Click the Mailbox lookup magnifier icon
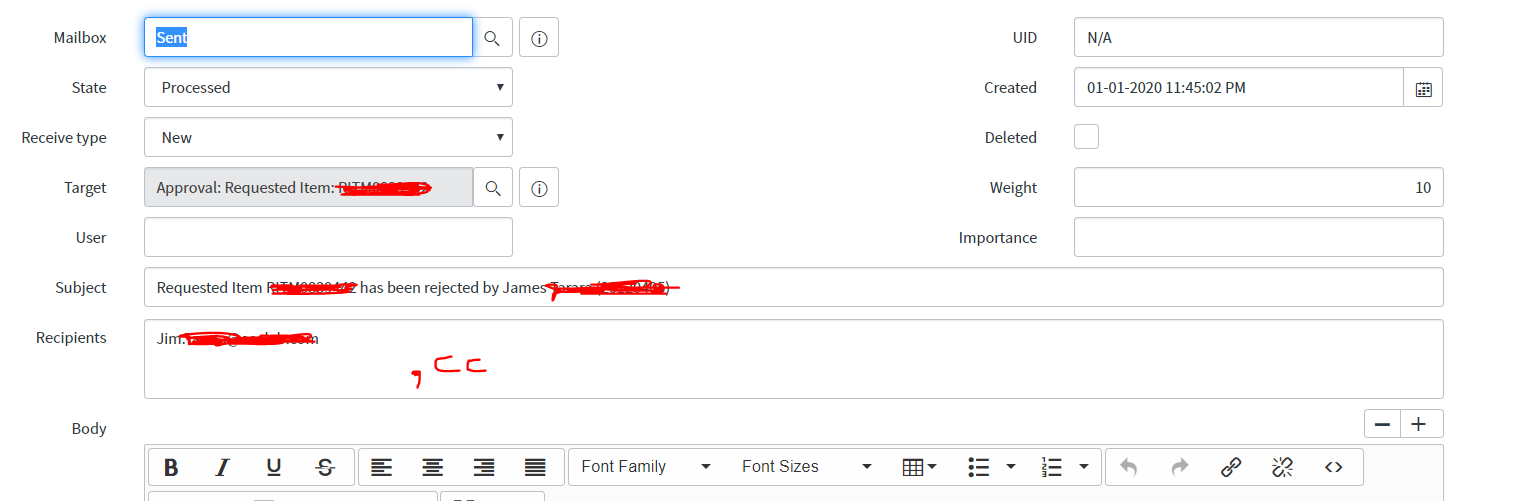 492,38
